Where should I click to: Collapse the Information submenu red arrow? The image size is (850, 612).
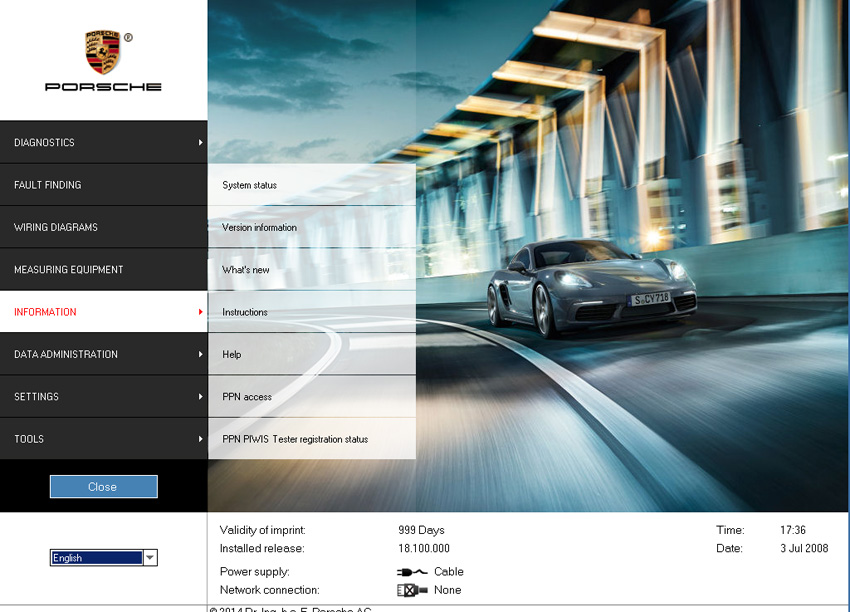coord(201,312)
